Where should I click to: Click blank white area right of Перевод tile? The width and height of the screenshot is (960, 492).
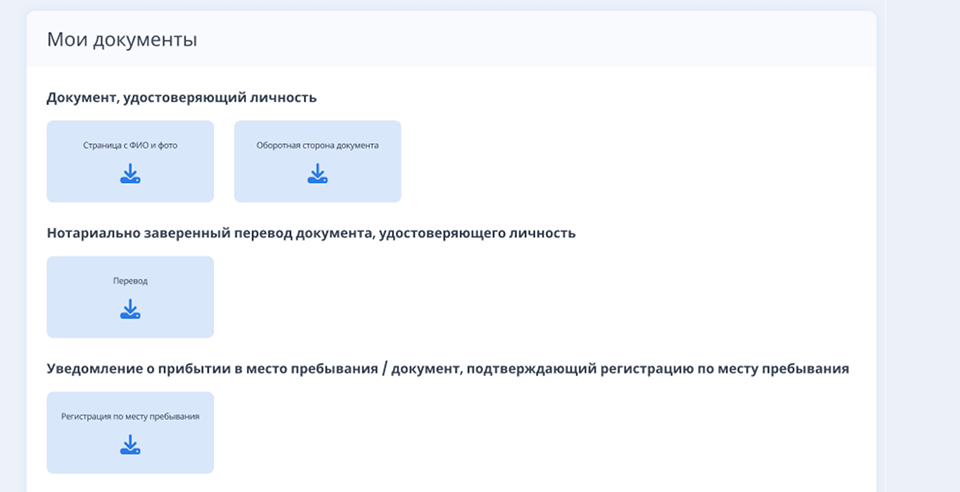(x=500, y=297)
